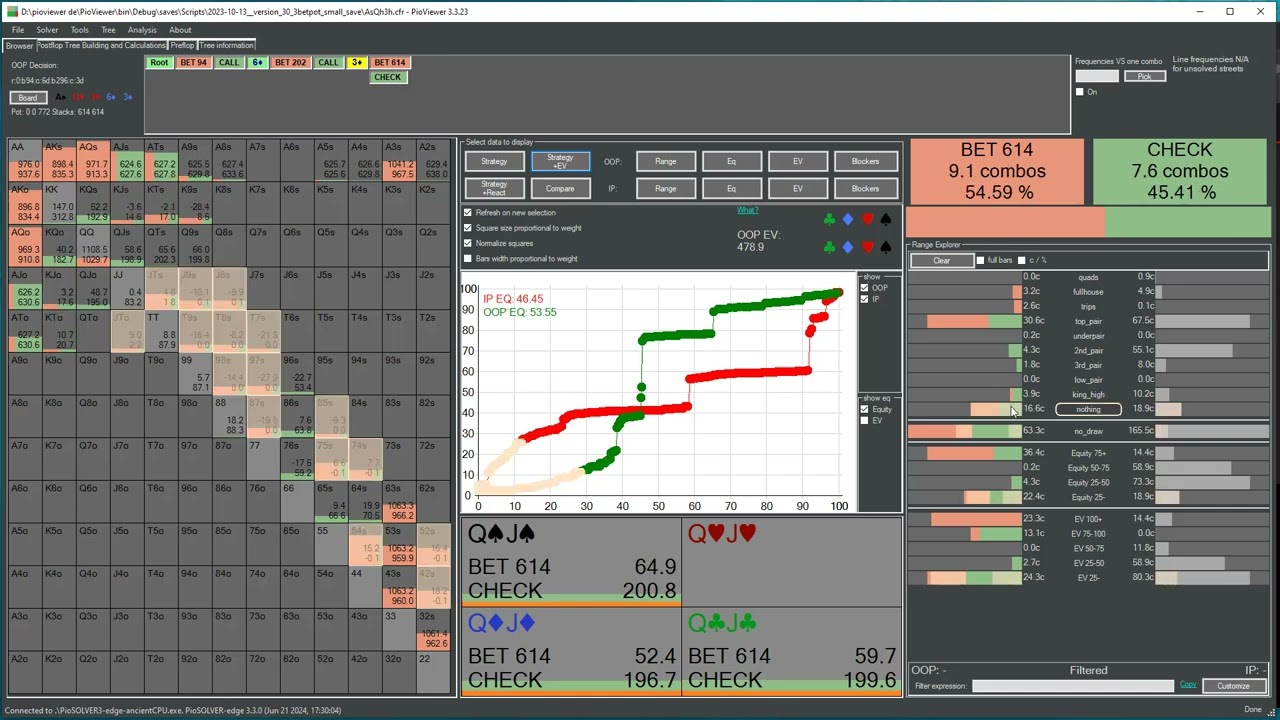Go to Root node in tree path
1280x720 pixels.
pos(159,63)
